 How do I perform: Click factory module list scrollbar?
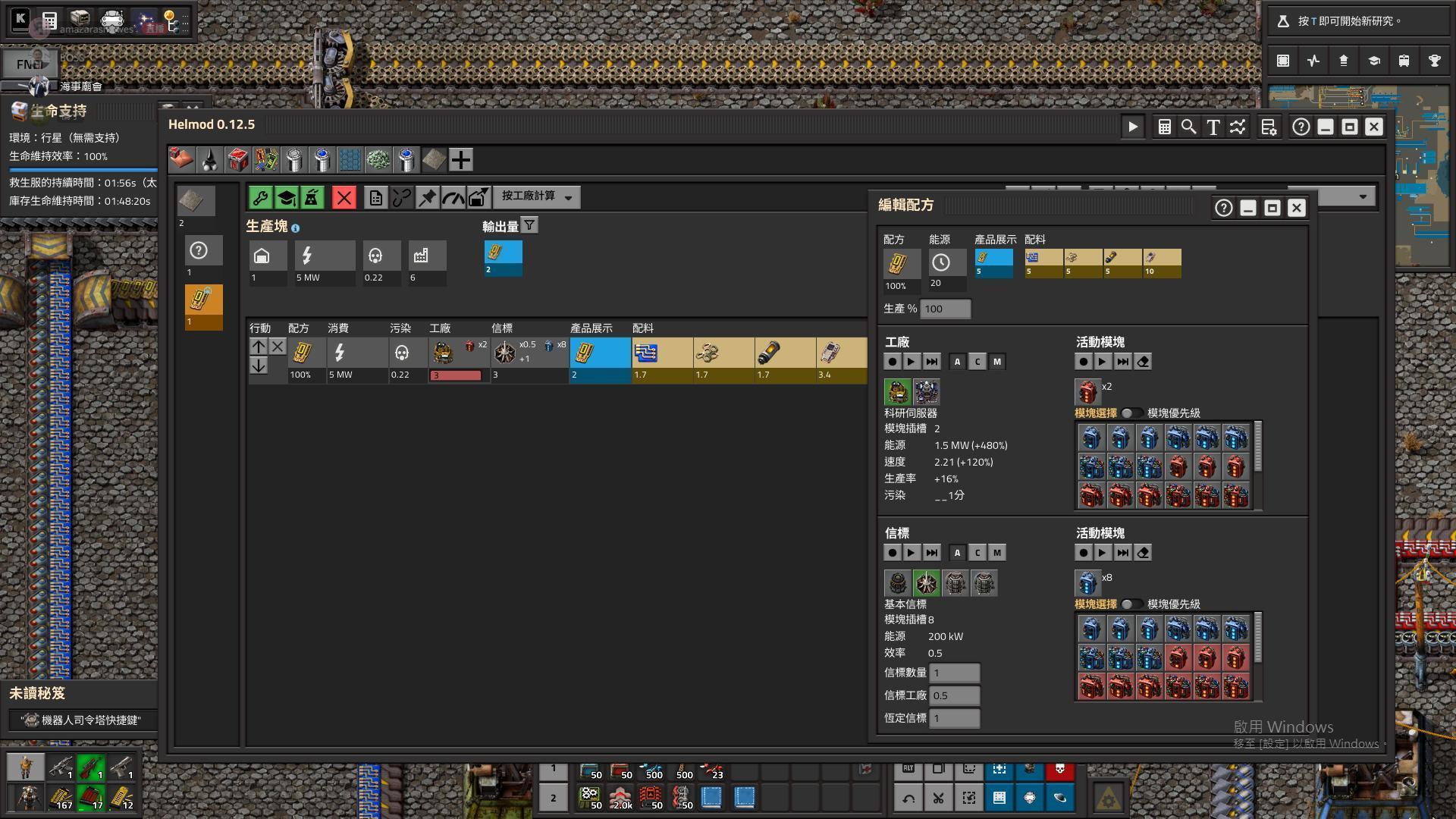(x=1259, y=447)
